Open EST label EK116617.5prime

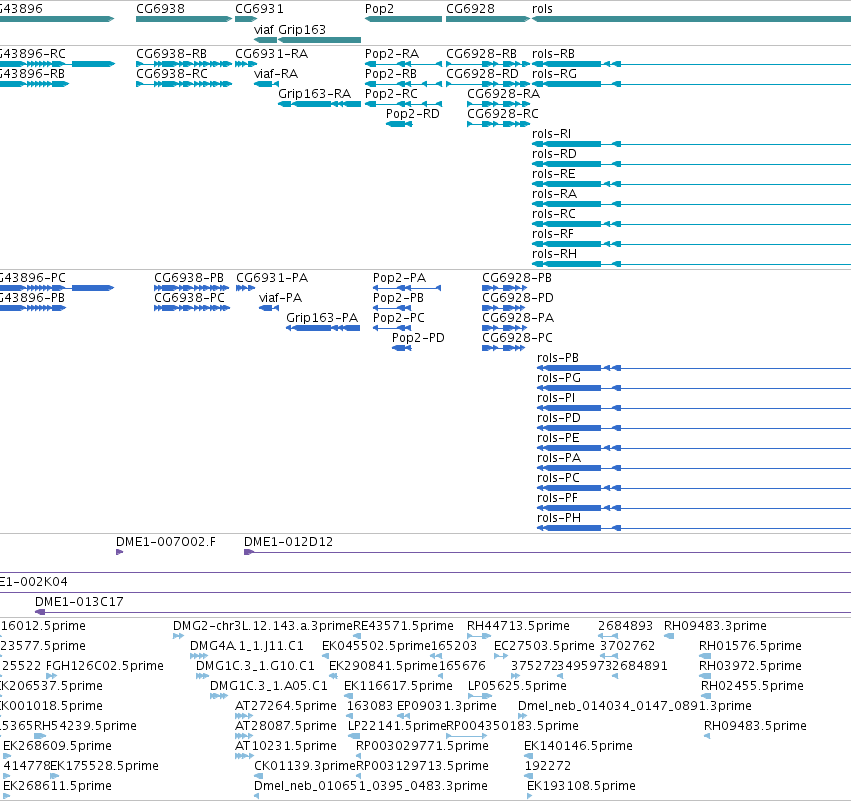pyautogui.click(x=398, y=686)
